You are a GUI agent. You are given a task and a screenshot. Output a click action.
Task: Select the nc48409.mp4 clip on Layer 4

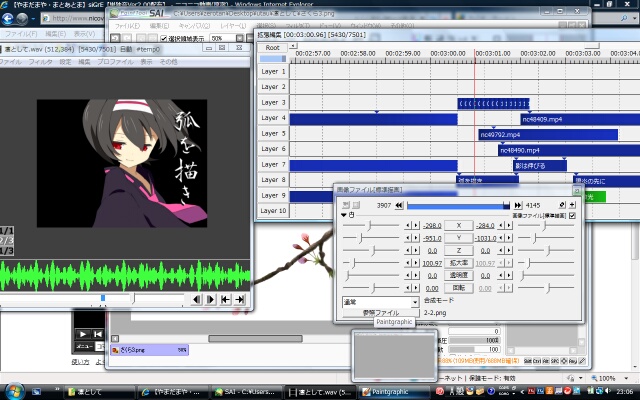pyautogui.click(x=580, y=120)
